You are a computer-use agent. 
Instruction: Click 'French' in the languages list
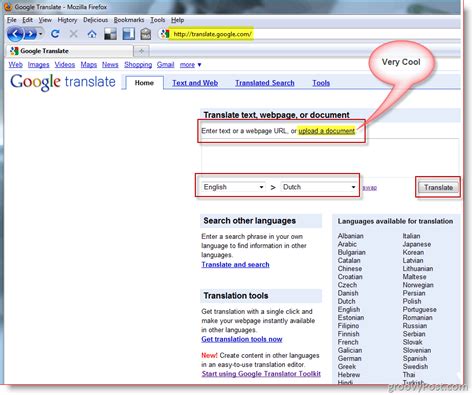pyautogui.click(x=348, y=342)
